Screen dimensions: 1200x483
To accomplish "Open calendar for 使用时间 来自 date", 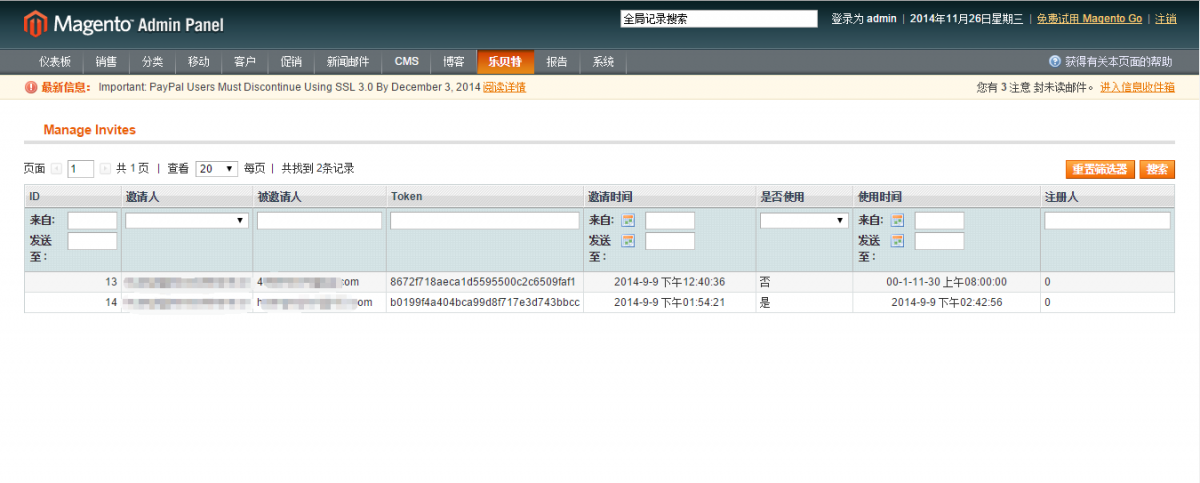I will [897, 220].
